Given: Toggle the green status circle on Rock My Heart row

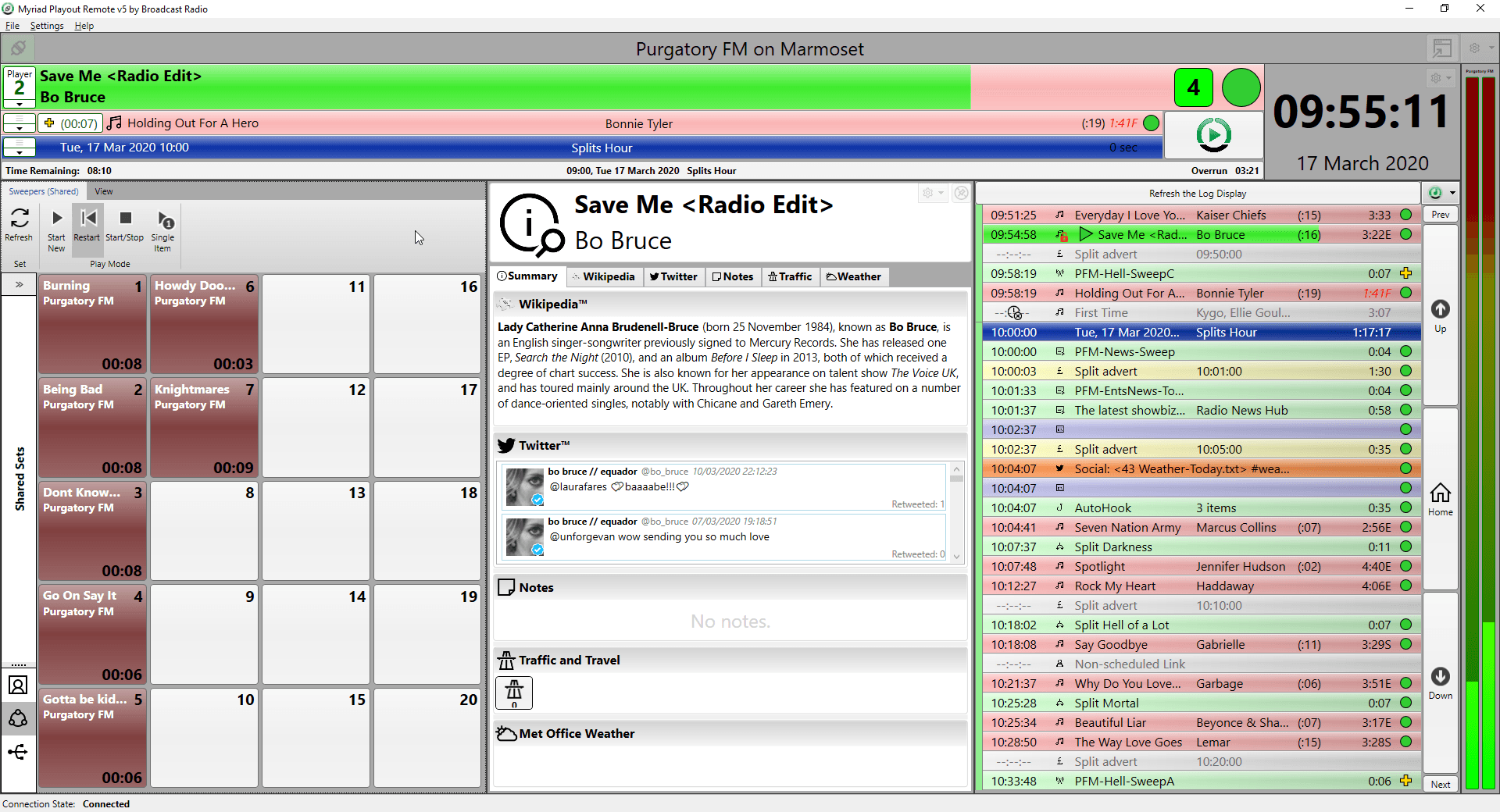Looking at the screenshot, I should [x=1406, y=586].
